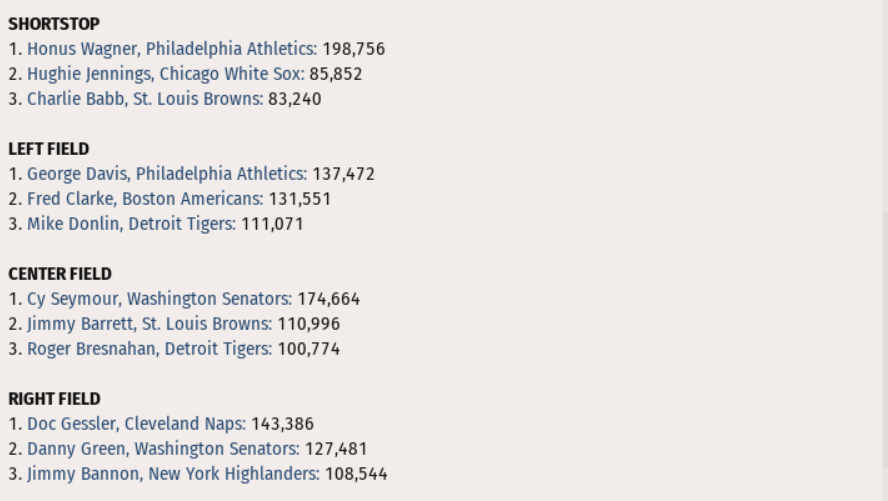Viewport: 888px width, 501px height.
Task: Click the CENTER FIELD section heading
Action: pos(60,274)
